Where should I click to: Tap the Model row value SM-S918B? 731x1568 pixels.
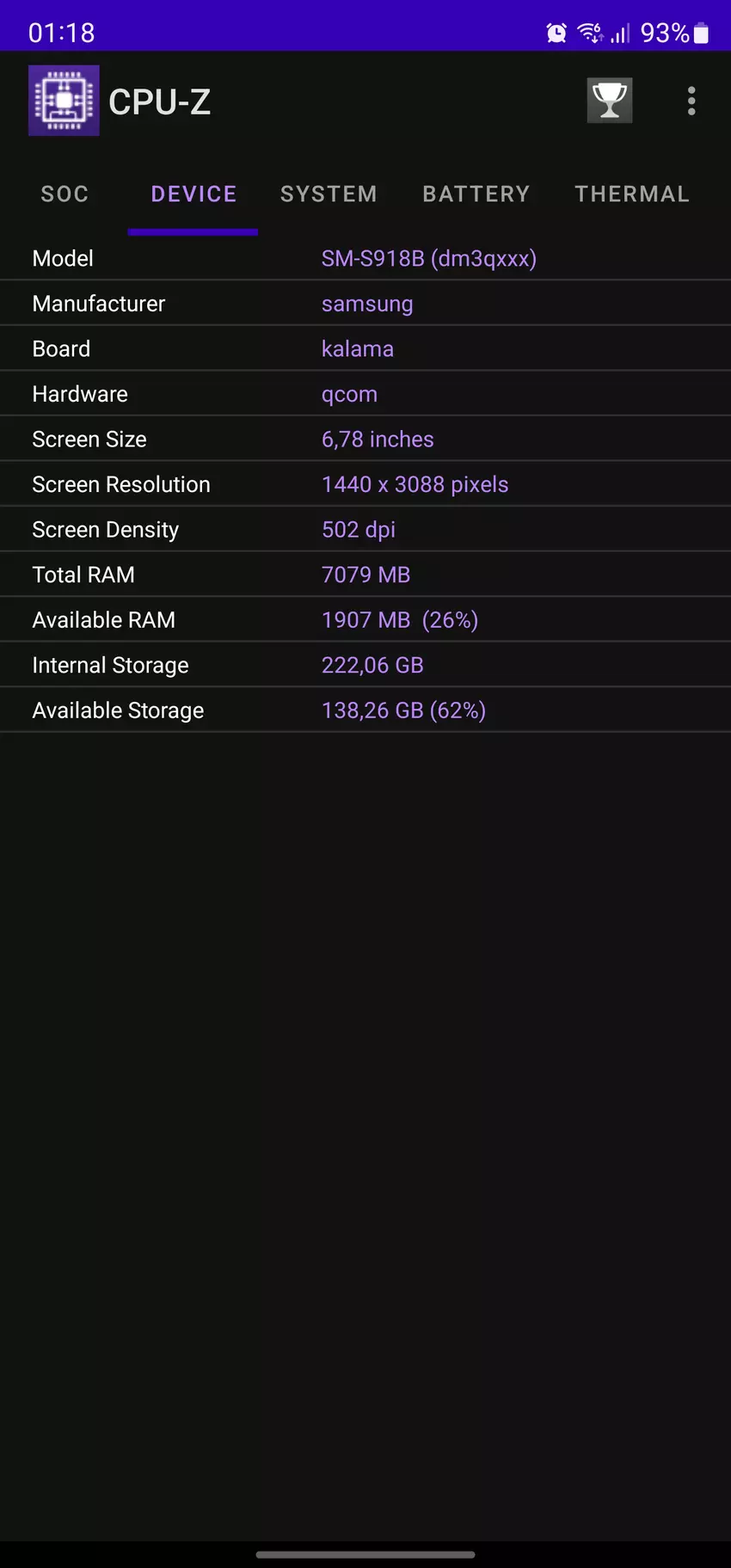click(428, 259)
